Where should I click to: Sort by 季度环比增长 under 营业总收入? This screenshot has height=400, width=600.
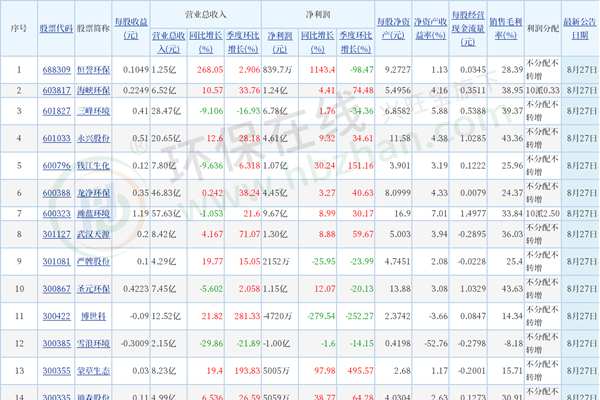coord(243,42)
